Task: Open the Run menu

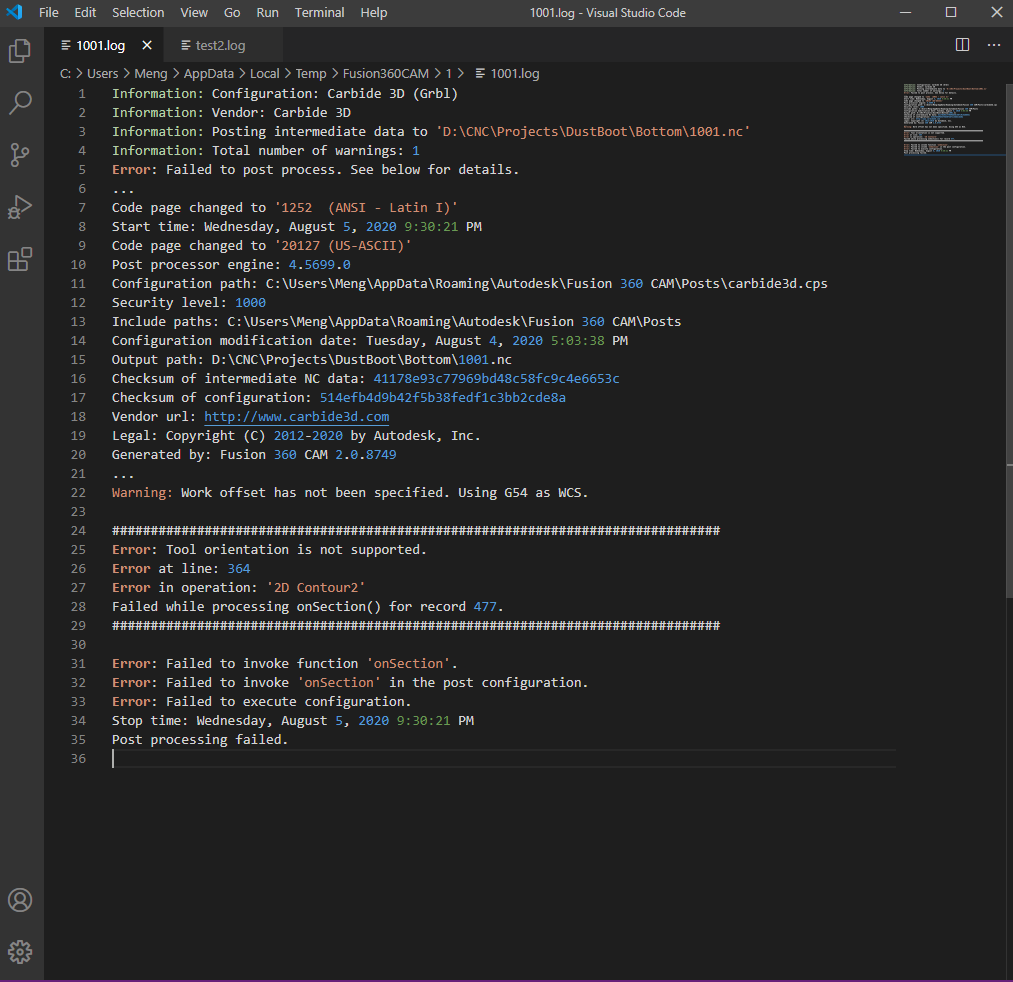Action: pyautogui.click(x=267, y=12)
